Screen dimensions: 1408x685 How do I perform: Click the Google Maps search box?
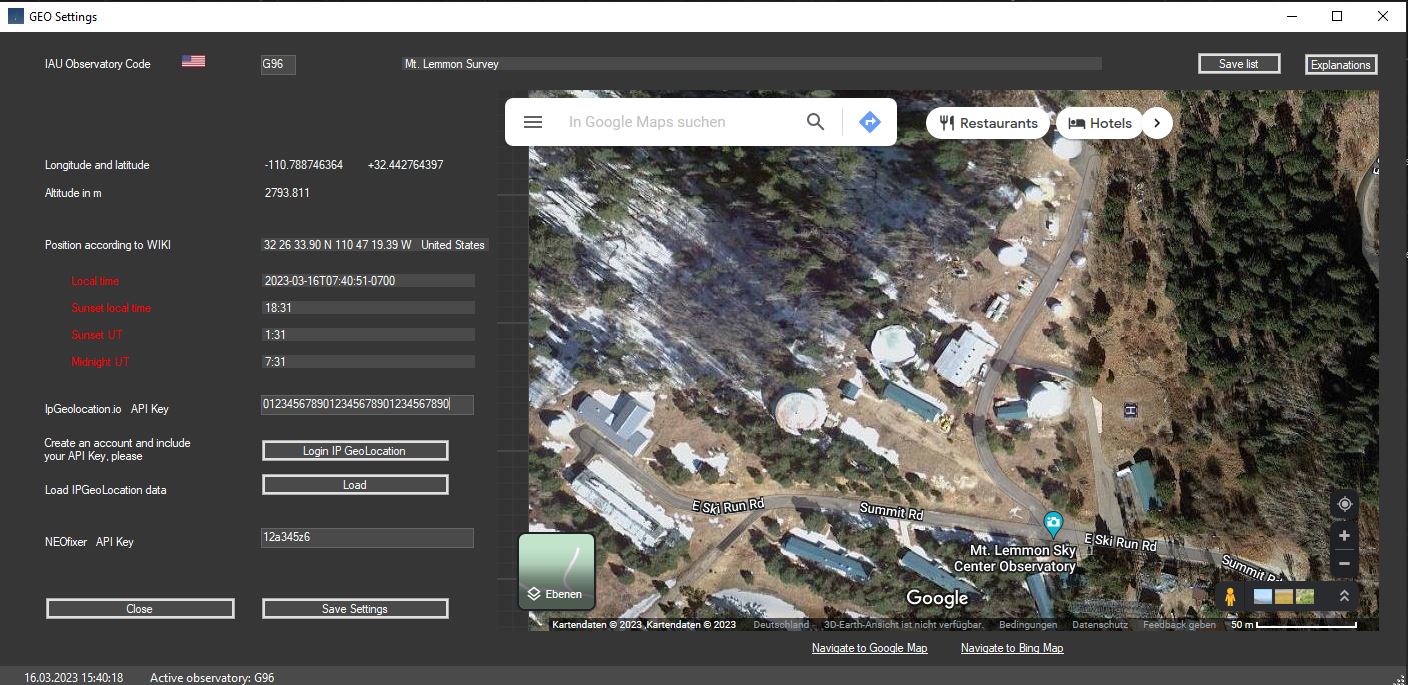click(x=680, y=122)
